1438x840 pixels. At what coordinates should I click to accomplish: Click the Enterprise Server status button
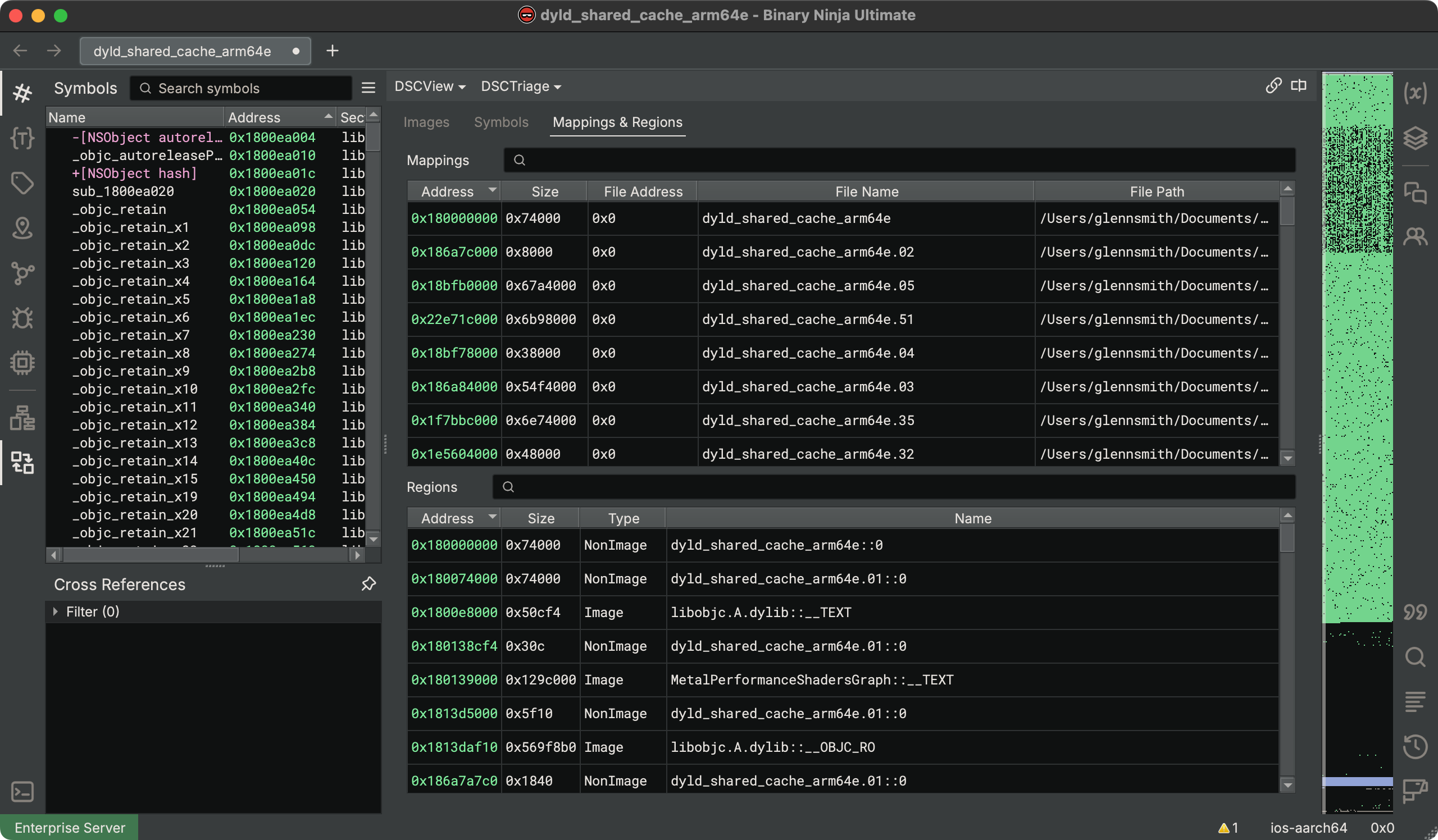click(x=69, y=828)
